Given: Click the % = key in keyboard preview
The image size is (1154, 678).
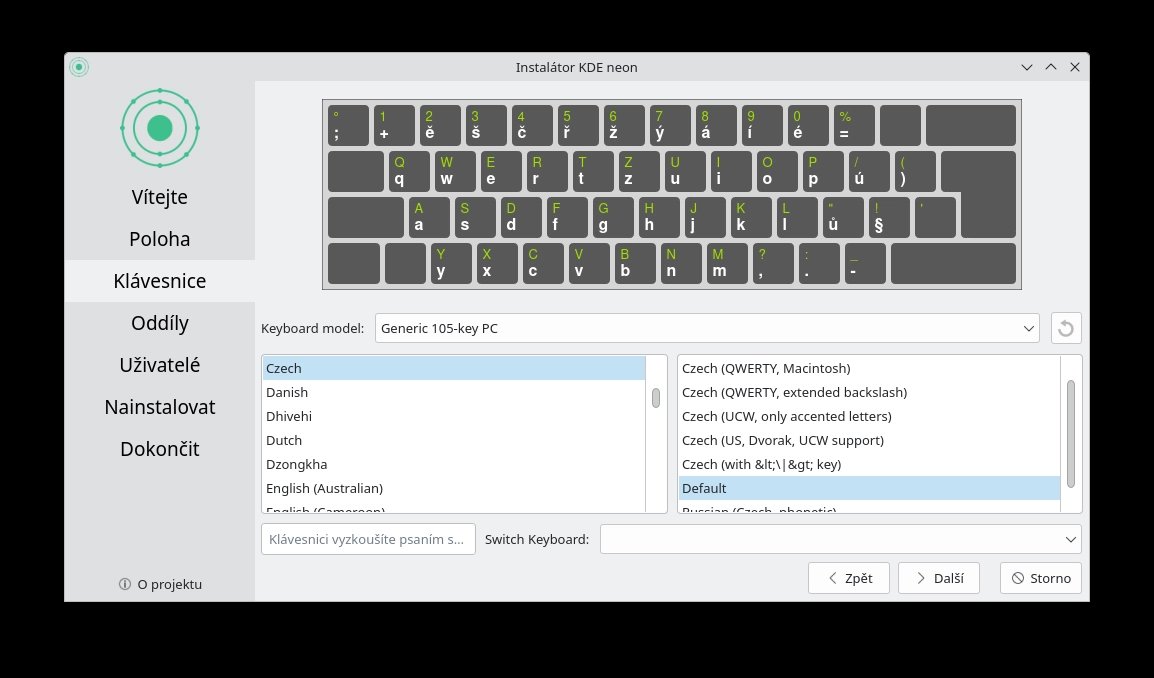Looking at the screenshot, I should (x=854, y=125).
